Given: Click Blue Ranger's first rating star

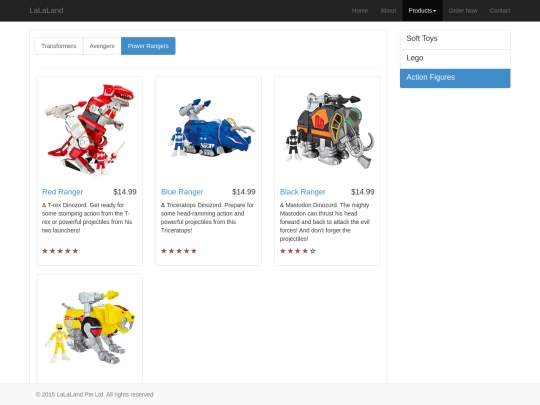Looking at the screenshot, I should click(164, 251).
